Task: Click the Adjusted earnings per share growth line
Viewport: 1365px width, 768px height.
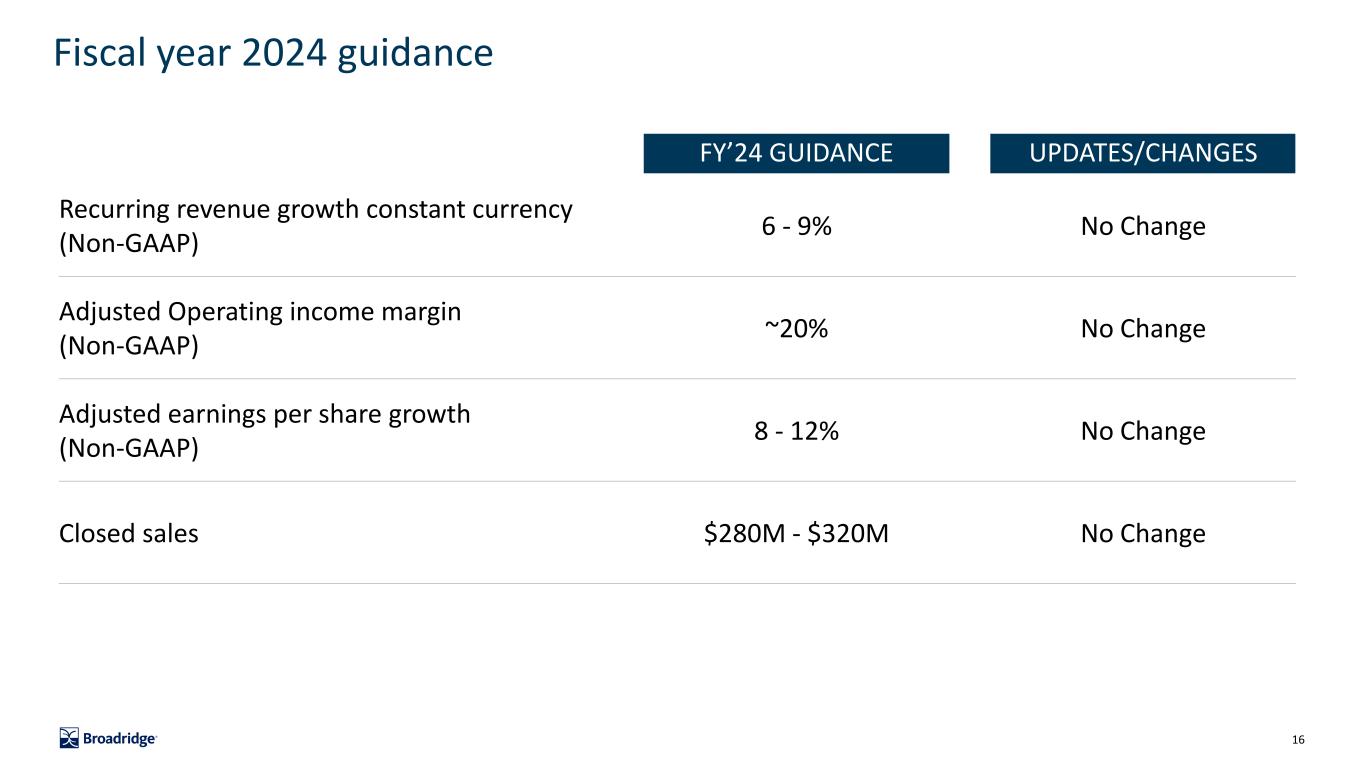Action: [264, 414]
